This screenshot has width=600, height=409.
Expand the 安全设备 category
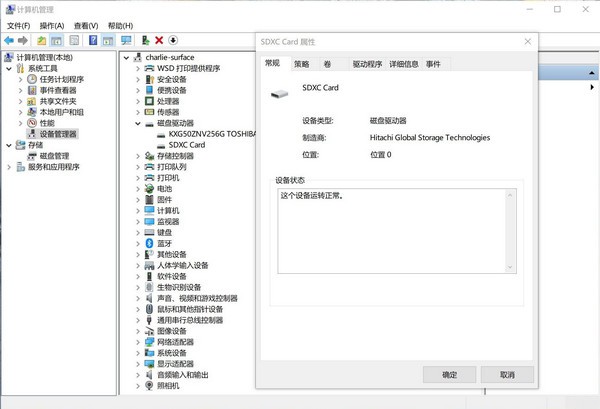[x=138, y=80]
